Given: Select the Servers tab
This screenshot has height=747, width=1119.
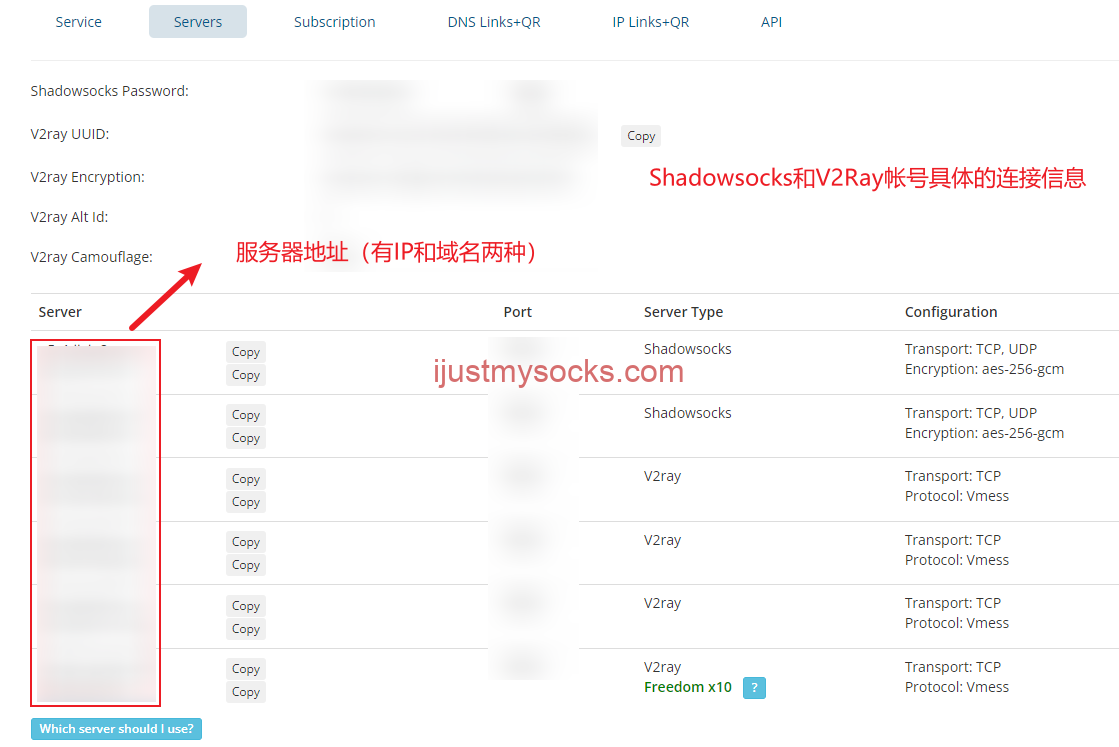Looking at the screenshot, I should click(198, 22).
